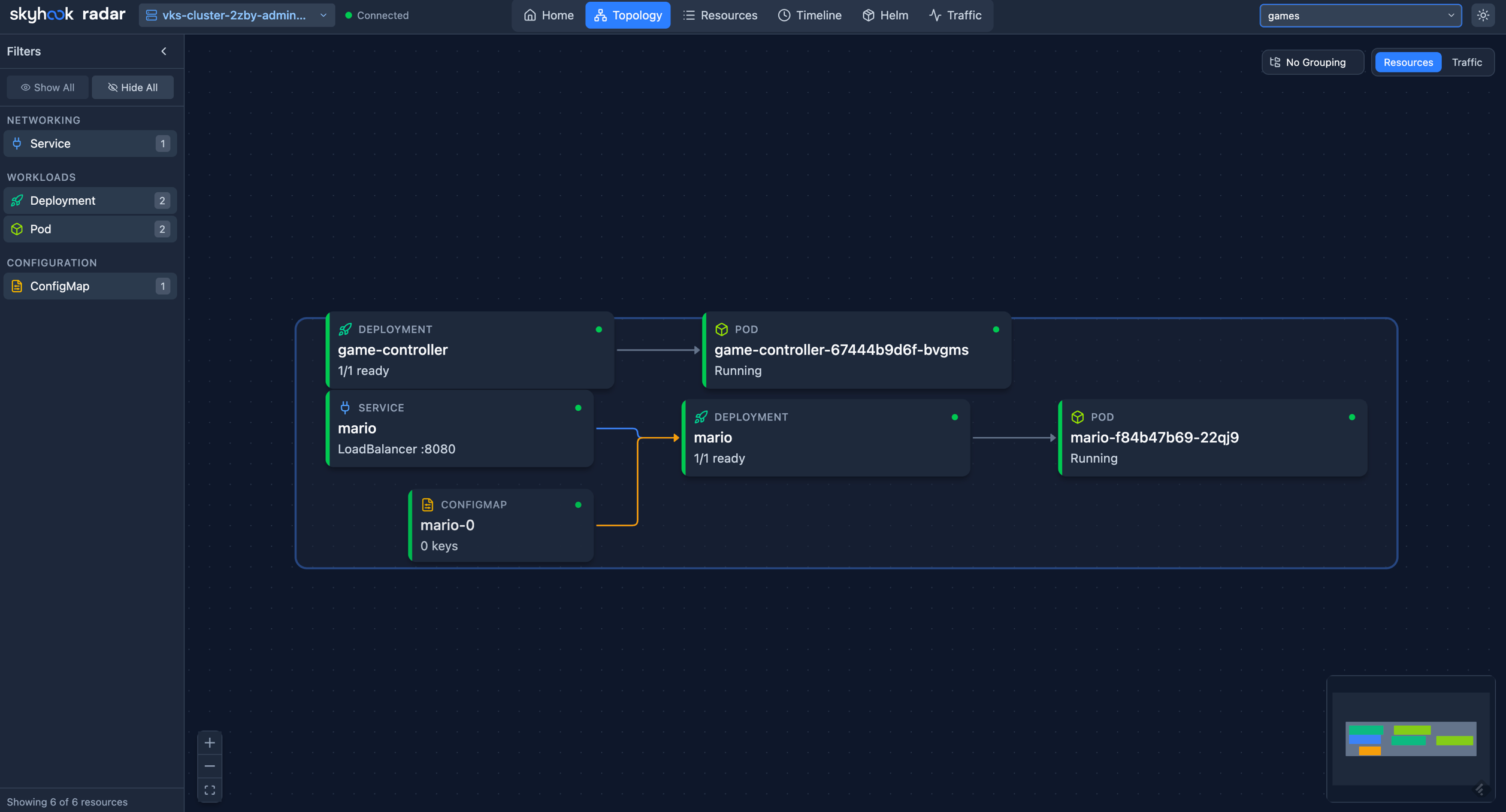Click the WORKLOADS section heading
This screenshot has width=1506, height=812.
tap(41, 177)
